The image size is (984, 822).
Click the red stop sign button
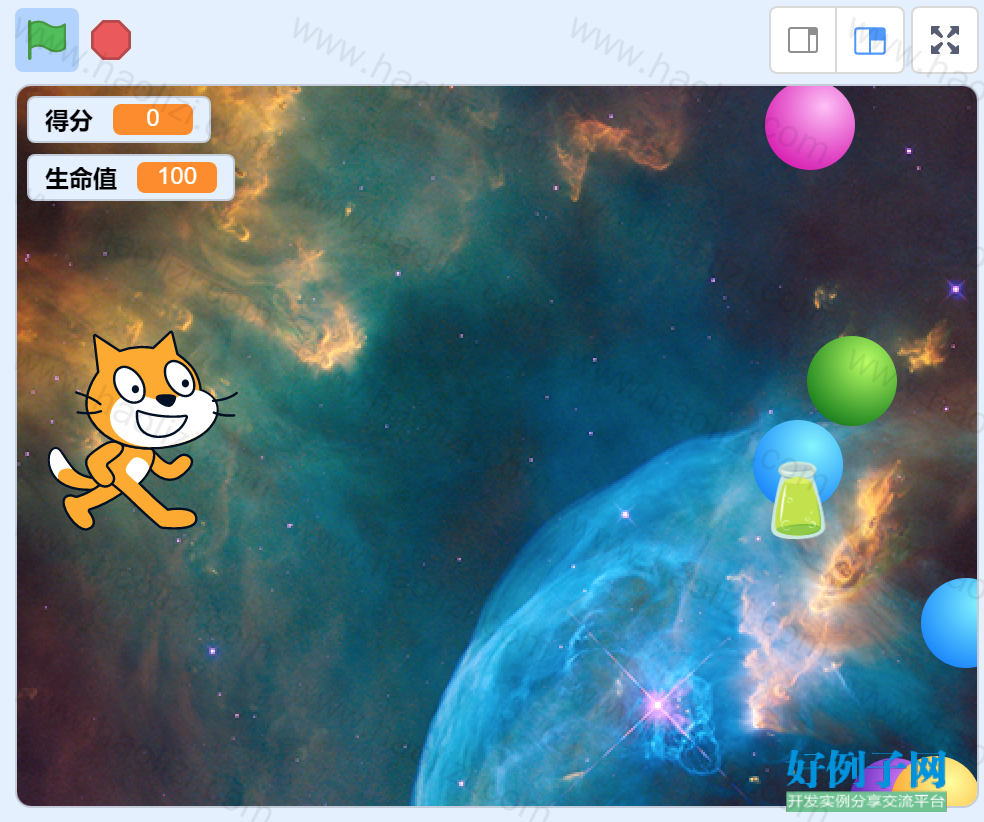coord(111,40)
